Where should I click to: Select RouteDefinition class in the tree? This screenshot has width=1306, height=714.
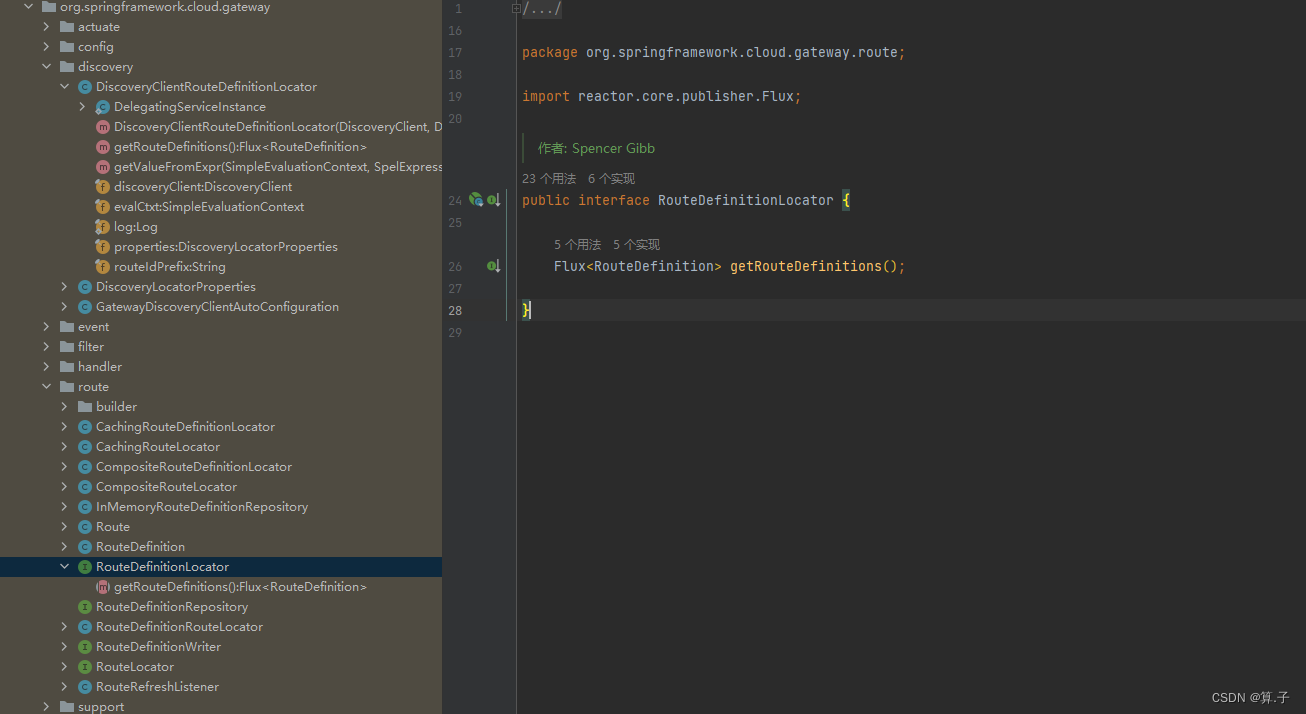click(x=140, y=547)
